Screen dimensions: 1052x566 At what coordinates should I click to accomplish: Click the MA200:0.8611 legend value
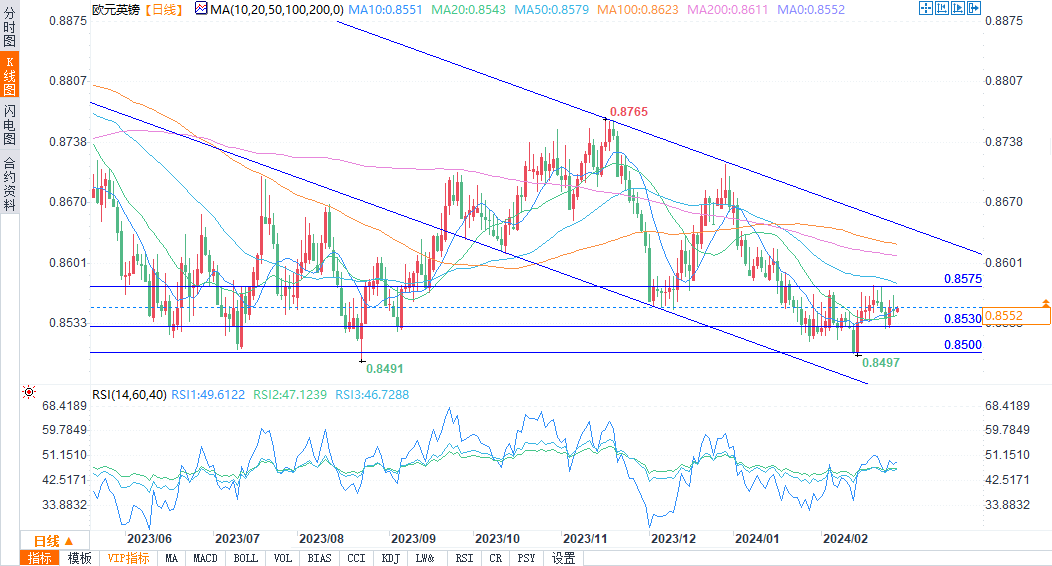point(728,9)
